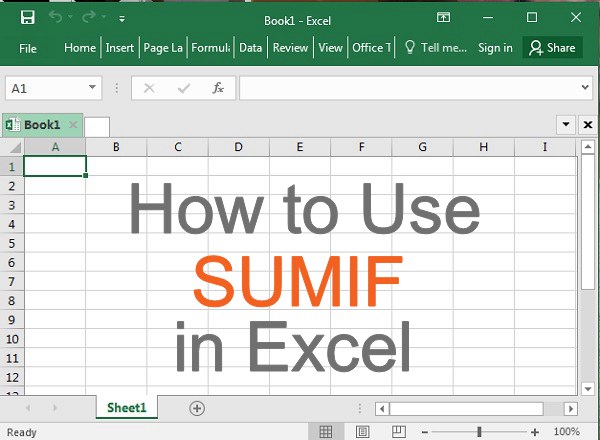
Task: Switch to the Review ribbon tab
Action: tap(290, 48)
